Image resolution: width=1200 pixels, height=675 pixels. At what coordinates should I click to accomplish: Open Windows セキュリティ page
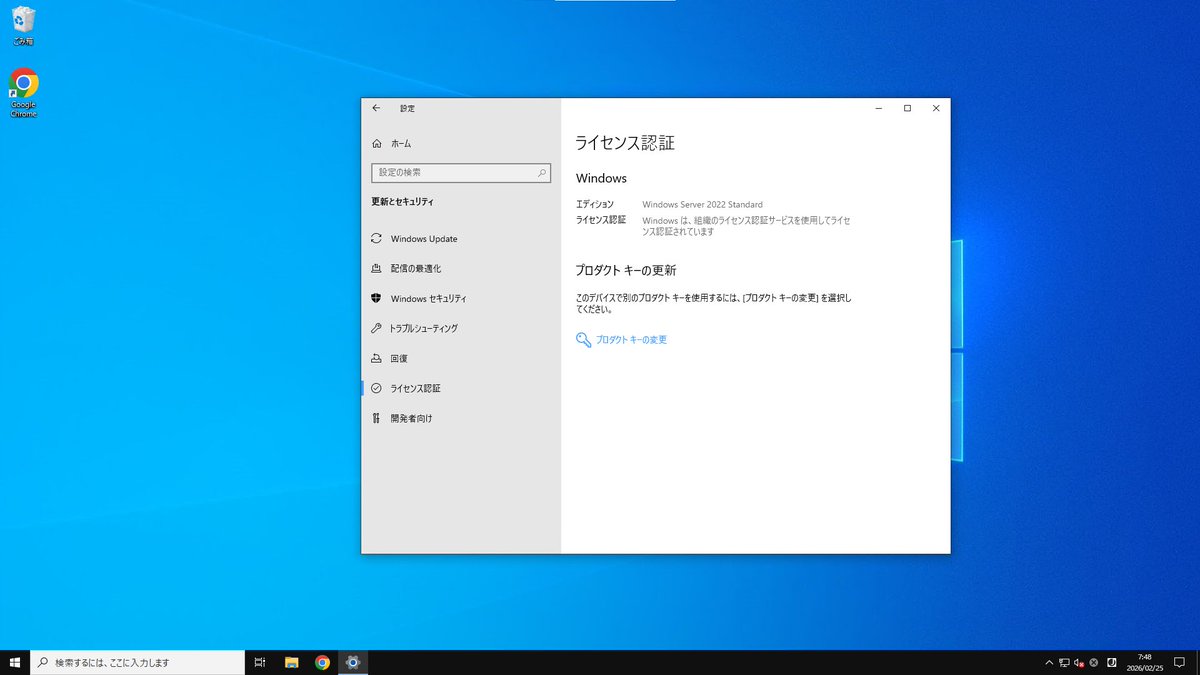pyautogui.click(x=461, y=299)
